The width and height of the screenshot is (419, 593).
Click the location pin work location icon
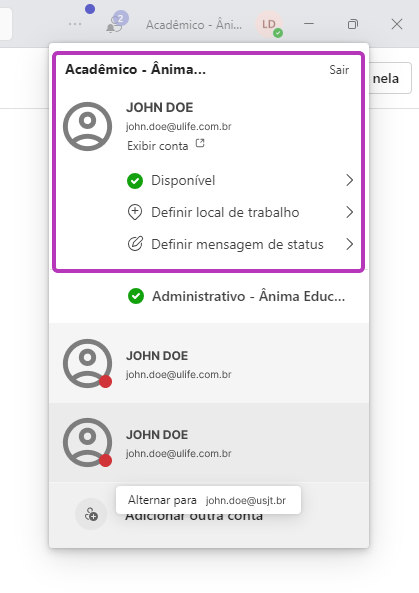pyautogui.click(x=135, y=213)
